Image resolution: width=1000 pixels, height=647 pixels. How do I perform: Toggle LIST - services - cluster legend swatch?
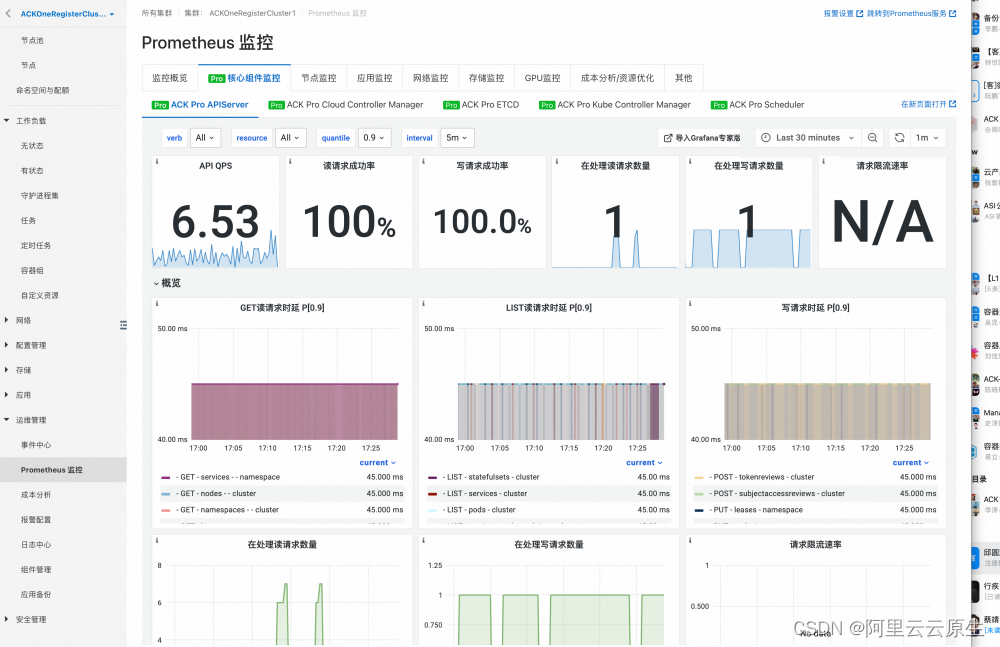click(432, 494)
